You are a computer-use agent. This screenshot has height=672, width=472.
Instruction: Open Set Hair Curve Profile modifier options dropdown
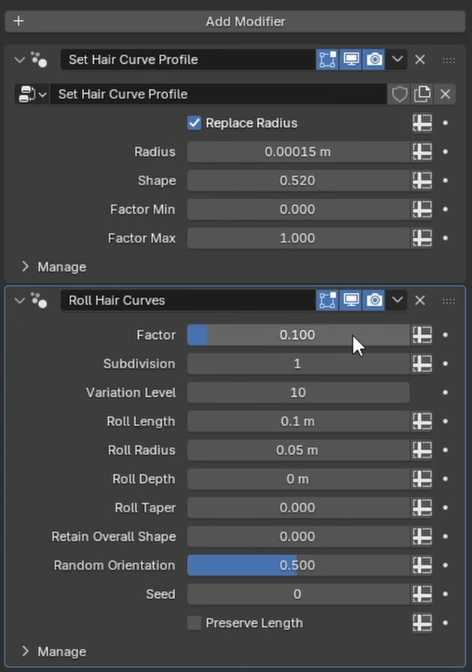coord(397,60)
